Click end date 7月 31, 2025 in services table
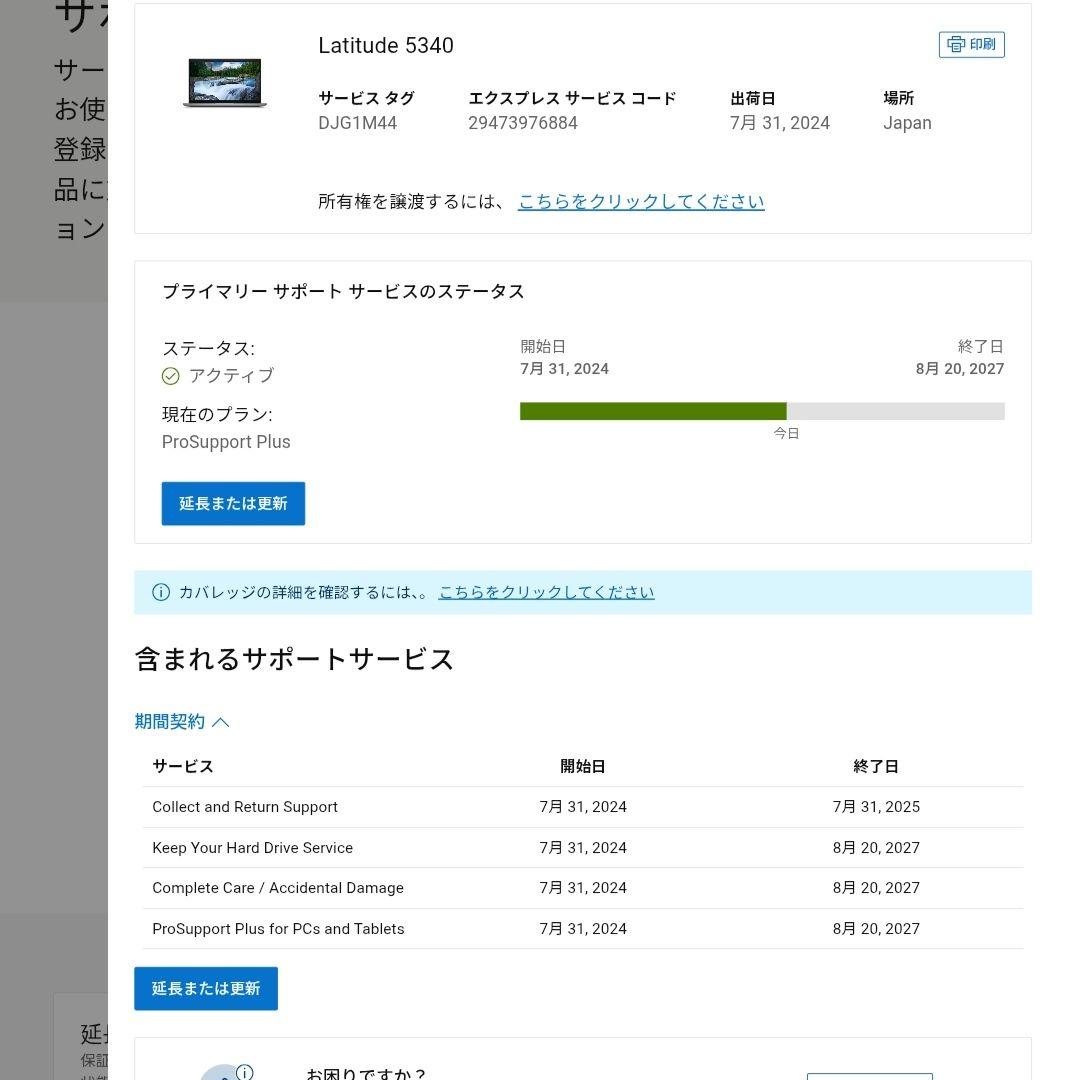The width and height of the screenshot is (1080, 1080). pyautogui.click(x=876, y=807)
